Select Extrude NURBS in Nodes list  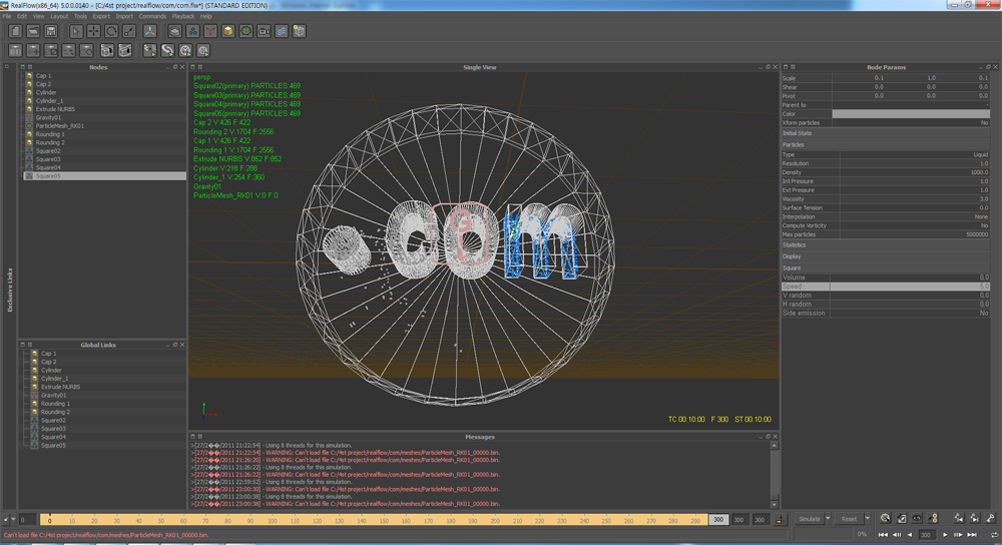tap(55, 109)
